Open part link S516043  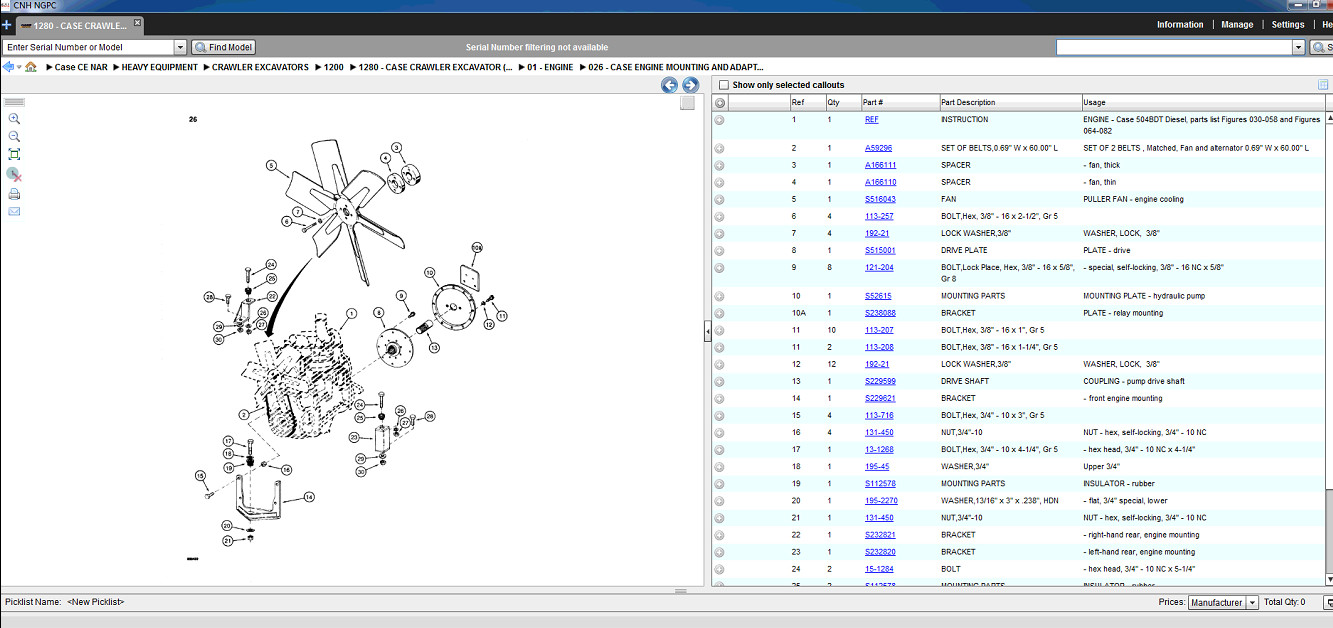point(880,199)
